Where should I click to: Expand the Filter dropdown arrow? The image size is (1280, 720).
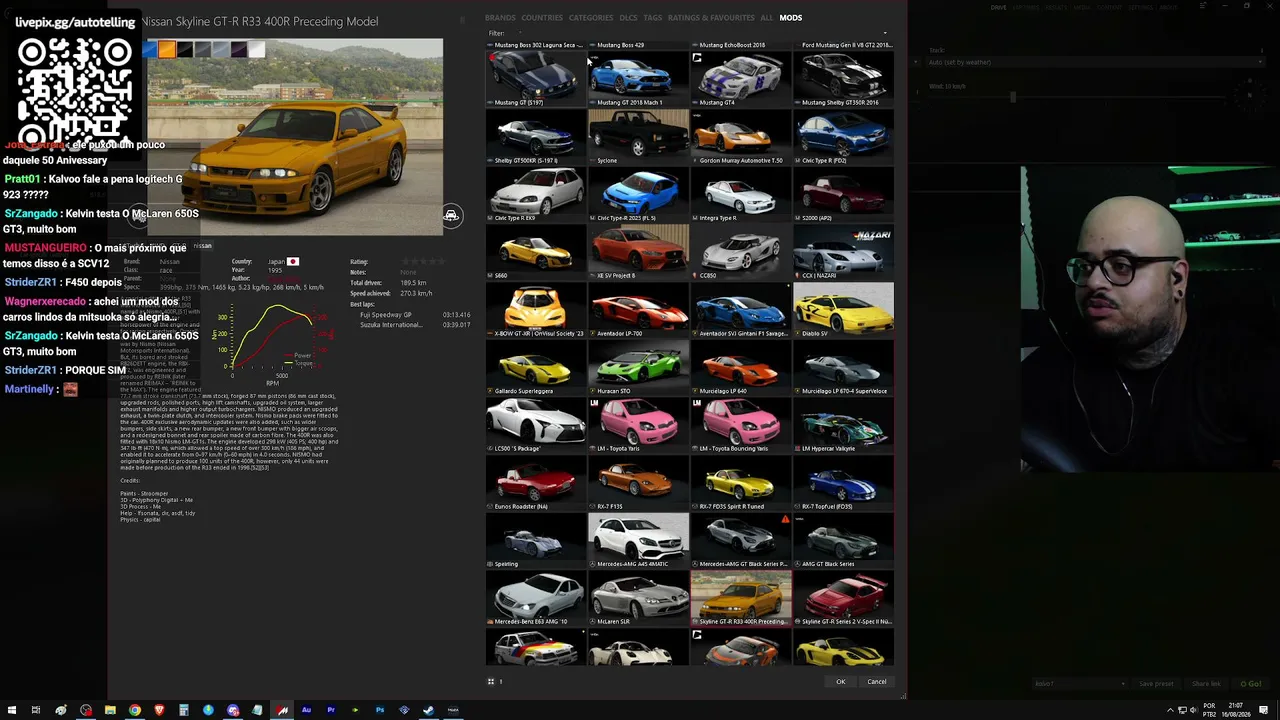885,33
